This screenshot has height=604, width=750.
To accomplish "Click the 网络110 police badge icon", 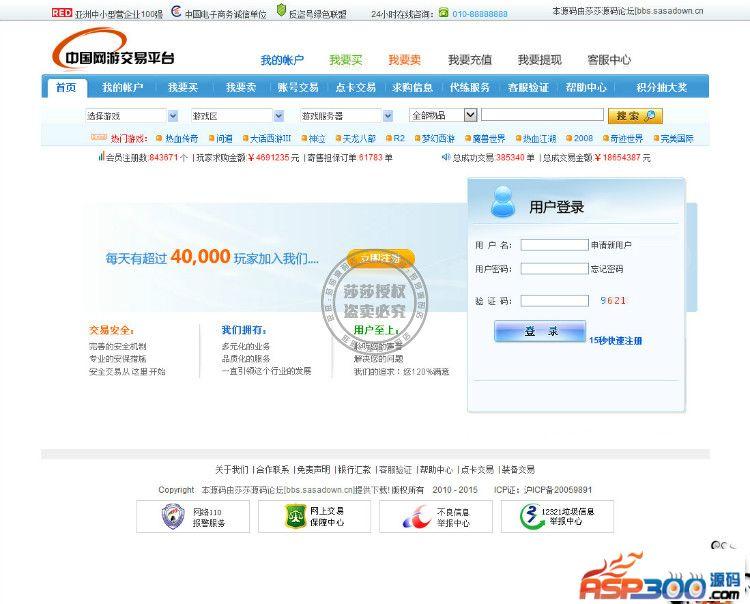I will pyautogui.click(x=173, y=516).
